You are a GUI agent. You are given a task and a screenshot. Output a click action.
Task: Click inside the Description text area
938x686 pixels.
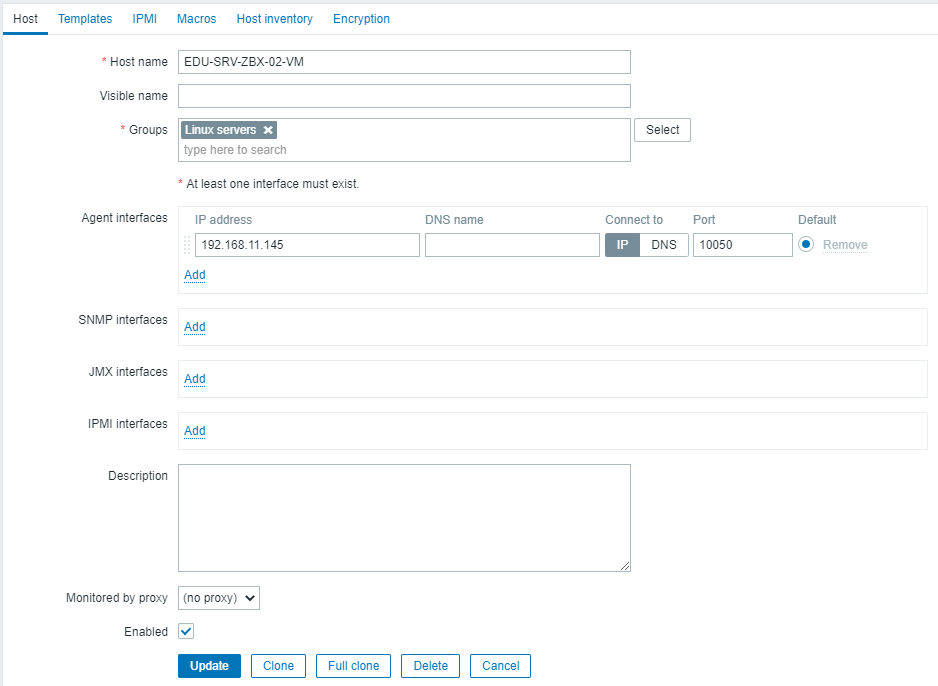404,517
